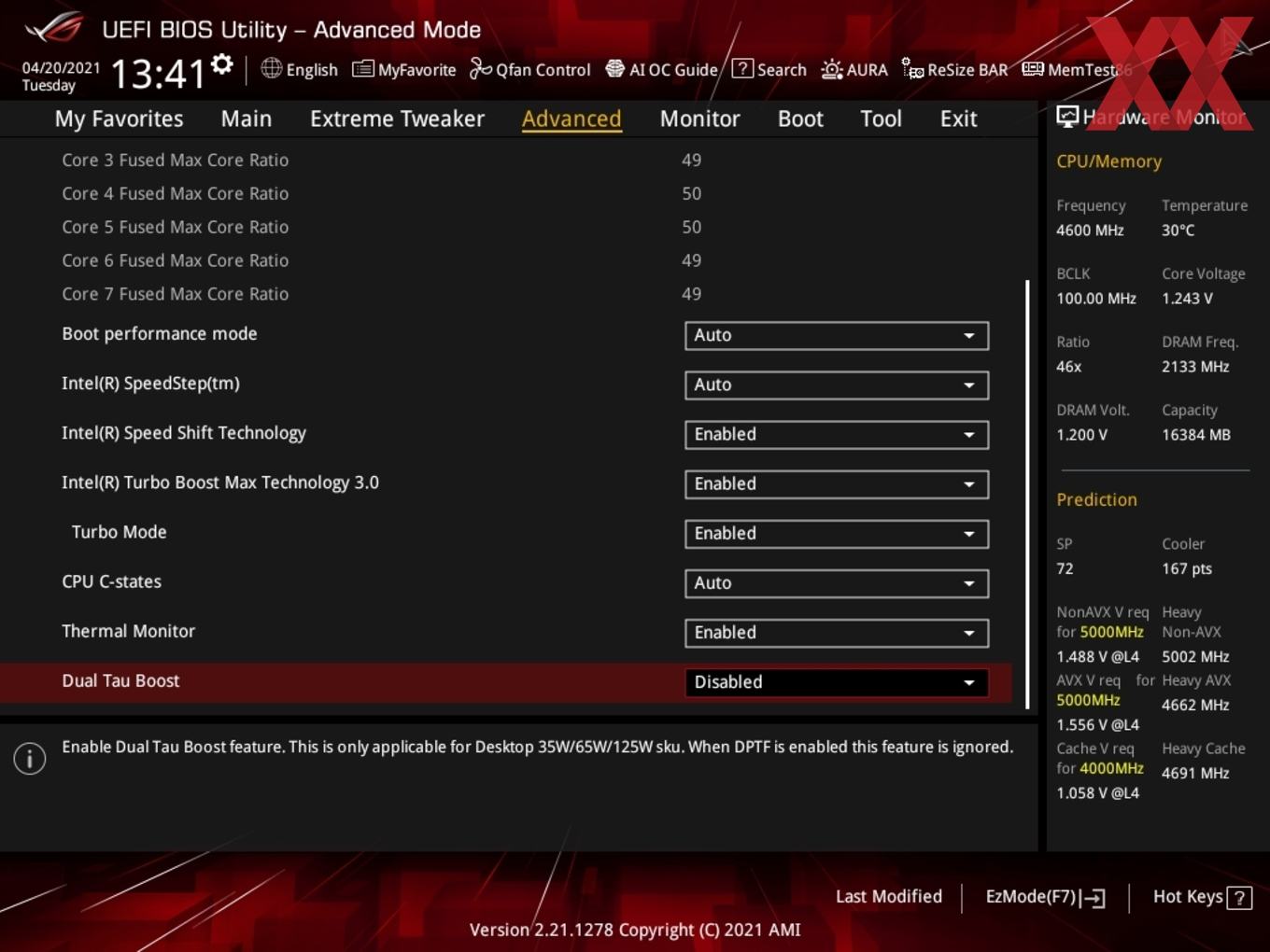Click Core 3 Fused Max Core Ratio
The width and height of the screenshot is (1270, 952).
175,160
